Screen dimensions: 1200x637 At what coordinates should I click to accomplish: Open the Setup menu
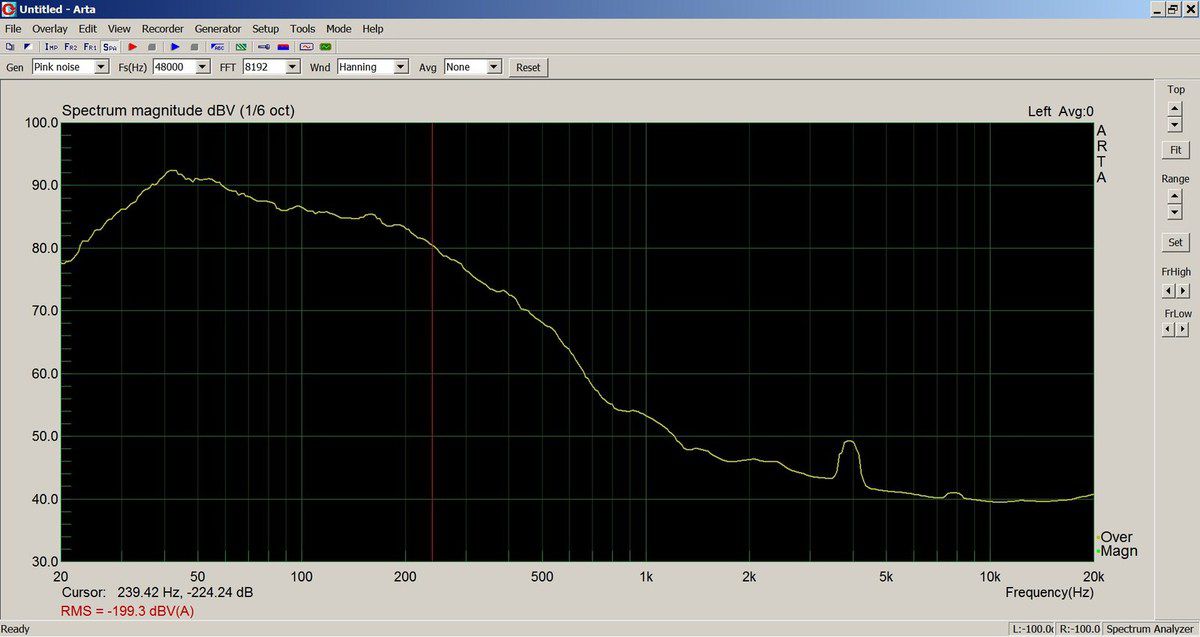(x=266, y=29)
